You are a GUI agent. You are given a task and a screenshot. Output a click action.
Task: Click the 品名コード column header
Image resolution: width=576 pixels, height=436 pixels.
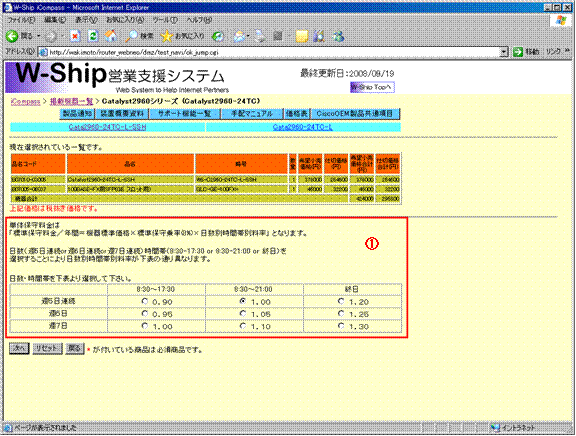coord(38,164)
